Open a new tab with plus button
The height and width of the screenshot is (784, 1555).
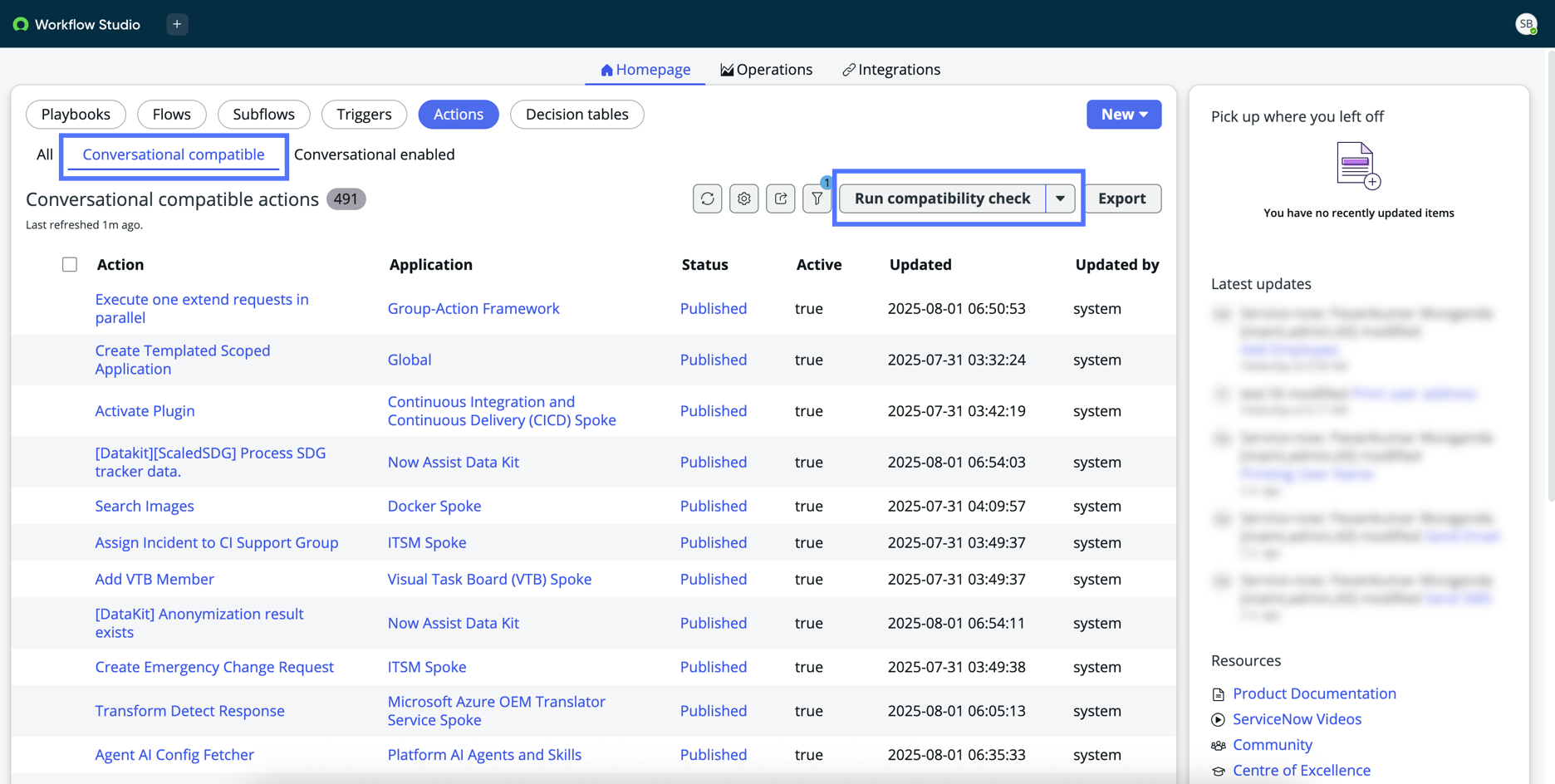click(x=177, y=24)
